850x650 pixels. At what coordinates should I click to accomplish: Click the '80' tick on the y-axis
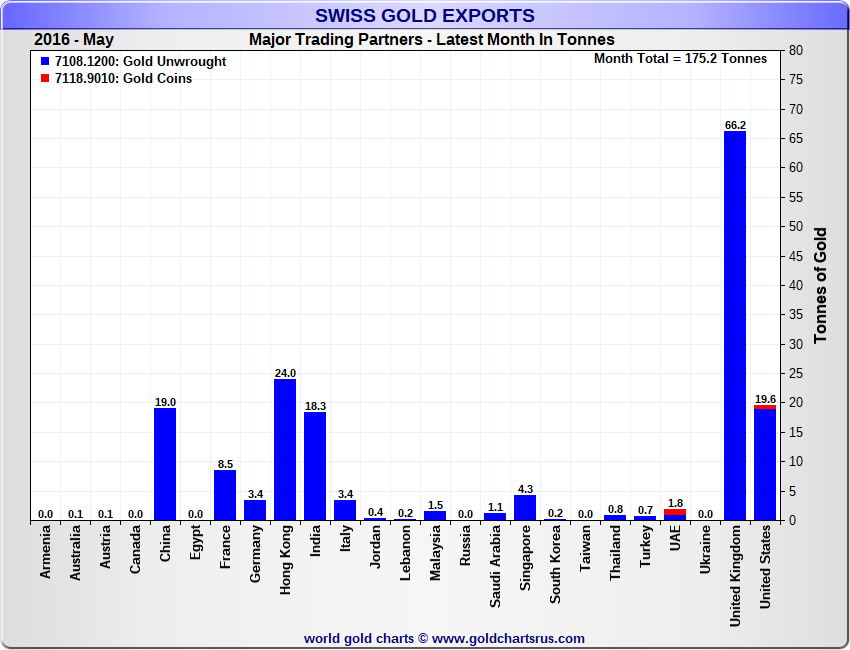(795, 50)
